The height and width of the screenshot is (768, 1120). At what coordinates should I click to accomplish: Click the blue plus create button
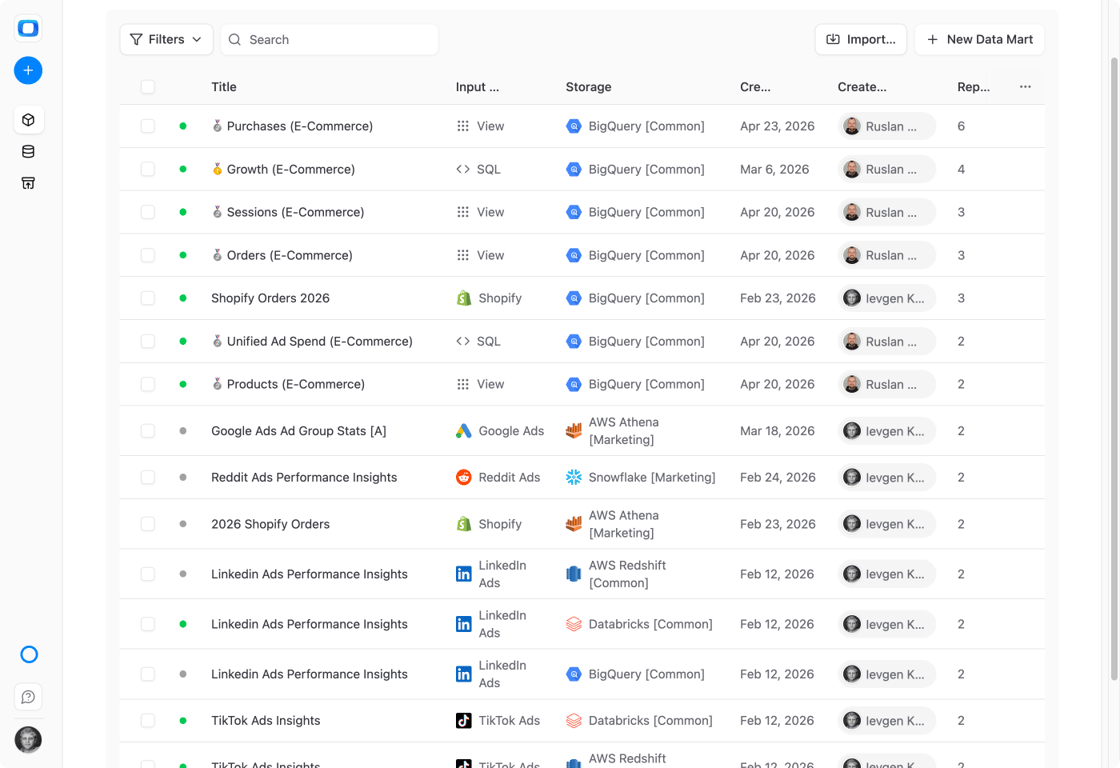28,70
